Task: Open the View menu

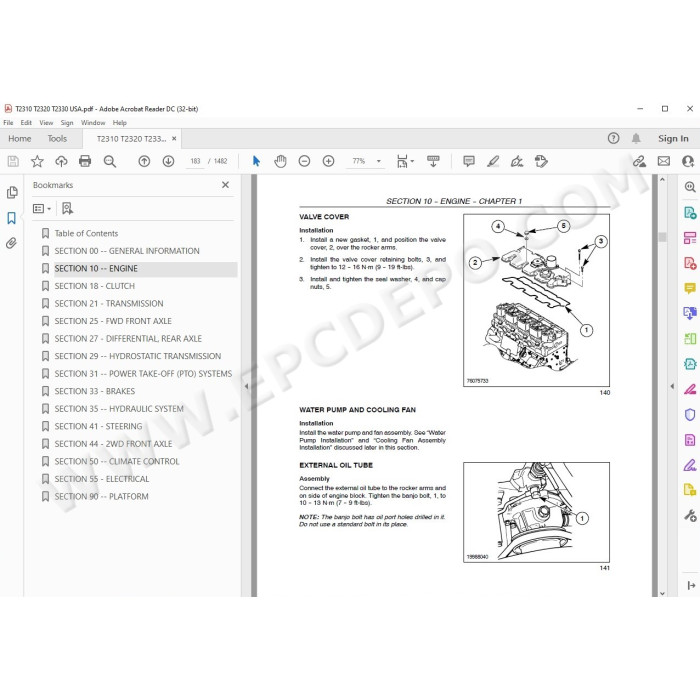Action: [46, 123]
